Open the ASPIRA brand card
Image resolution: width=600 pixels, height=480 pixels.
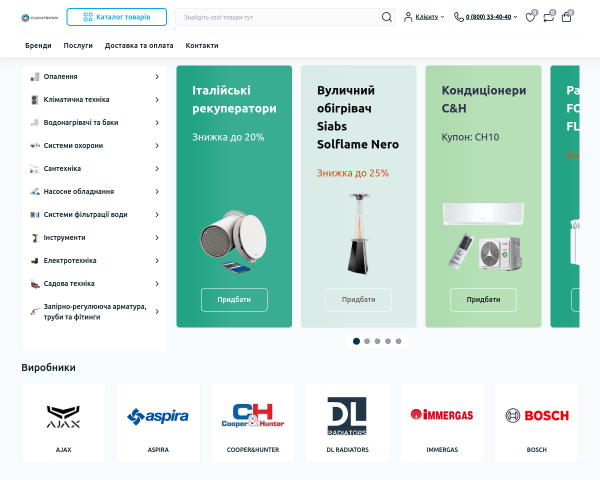[158, 423]
